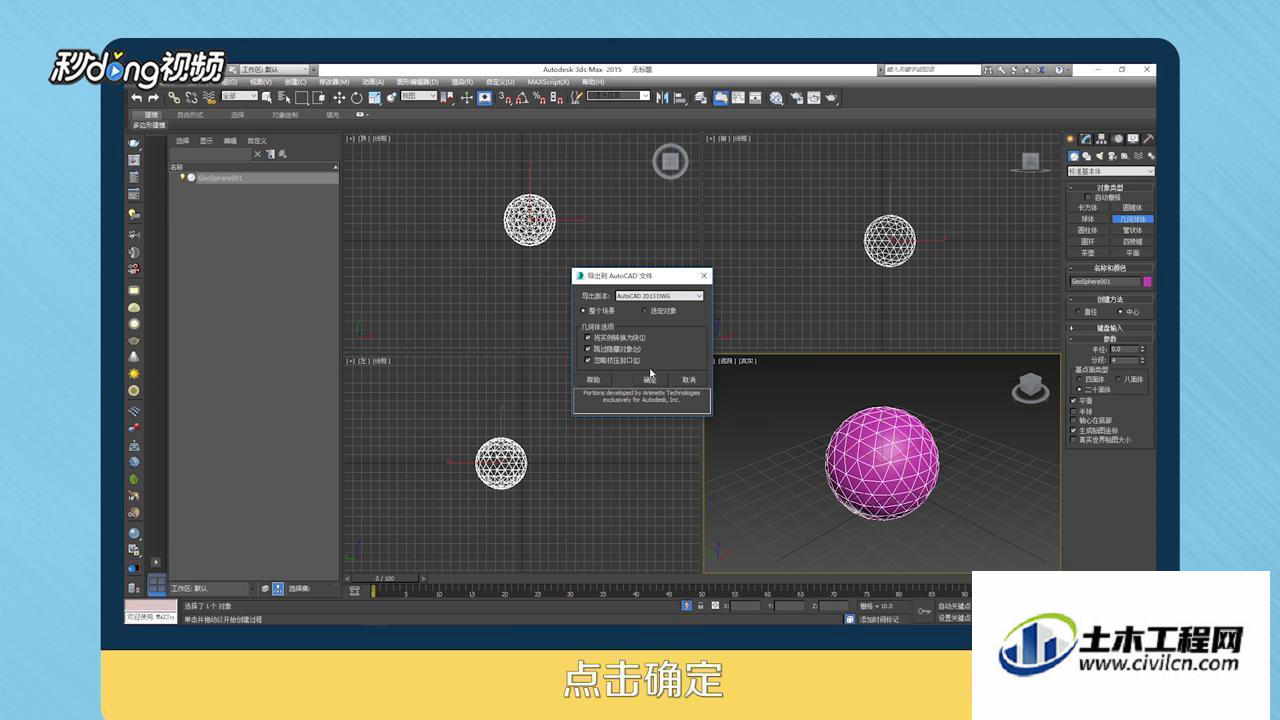1280x720 pixels.
Task: Toggle the Angle Snap icon
Action: tap(522, 97)
